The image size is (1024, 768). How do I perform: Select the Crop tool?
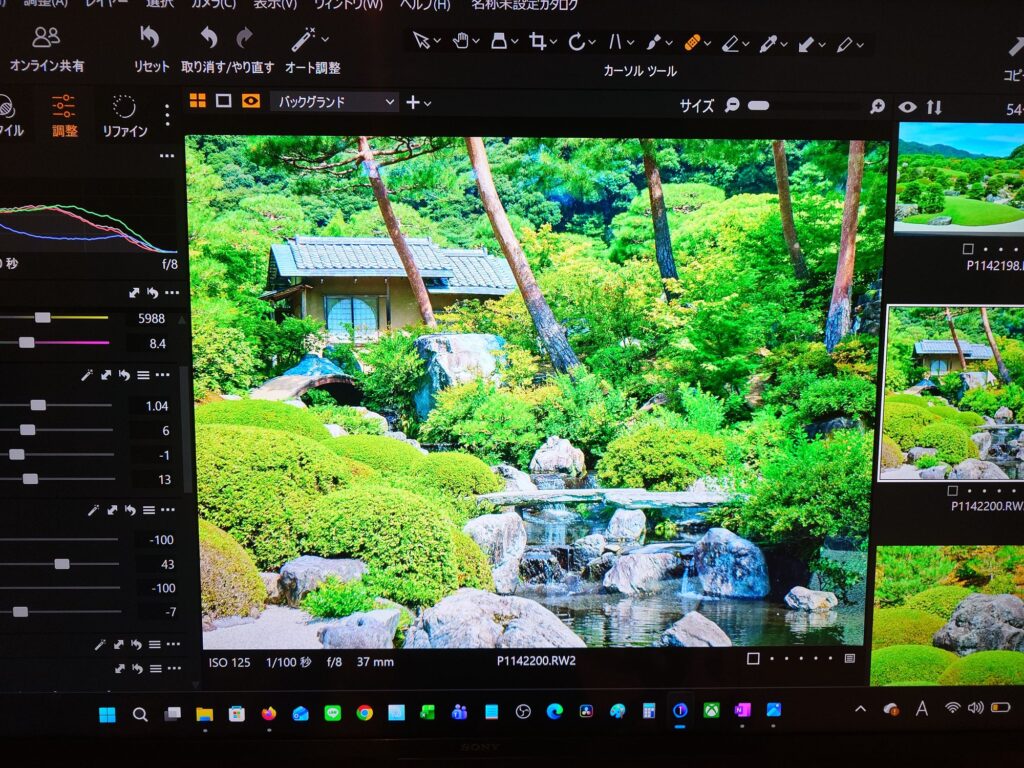coord(538,42)
